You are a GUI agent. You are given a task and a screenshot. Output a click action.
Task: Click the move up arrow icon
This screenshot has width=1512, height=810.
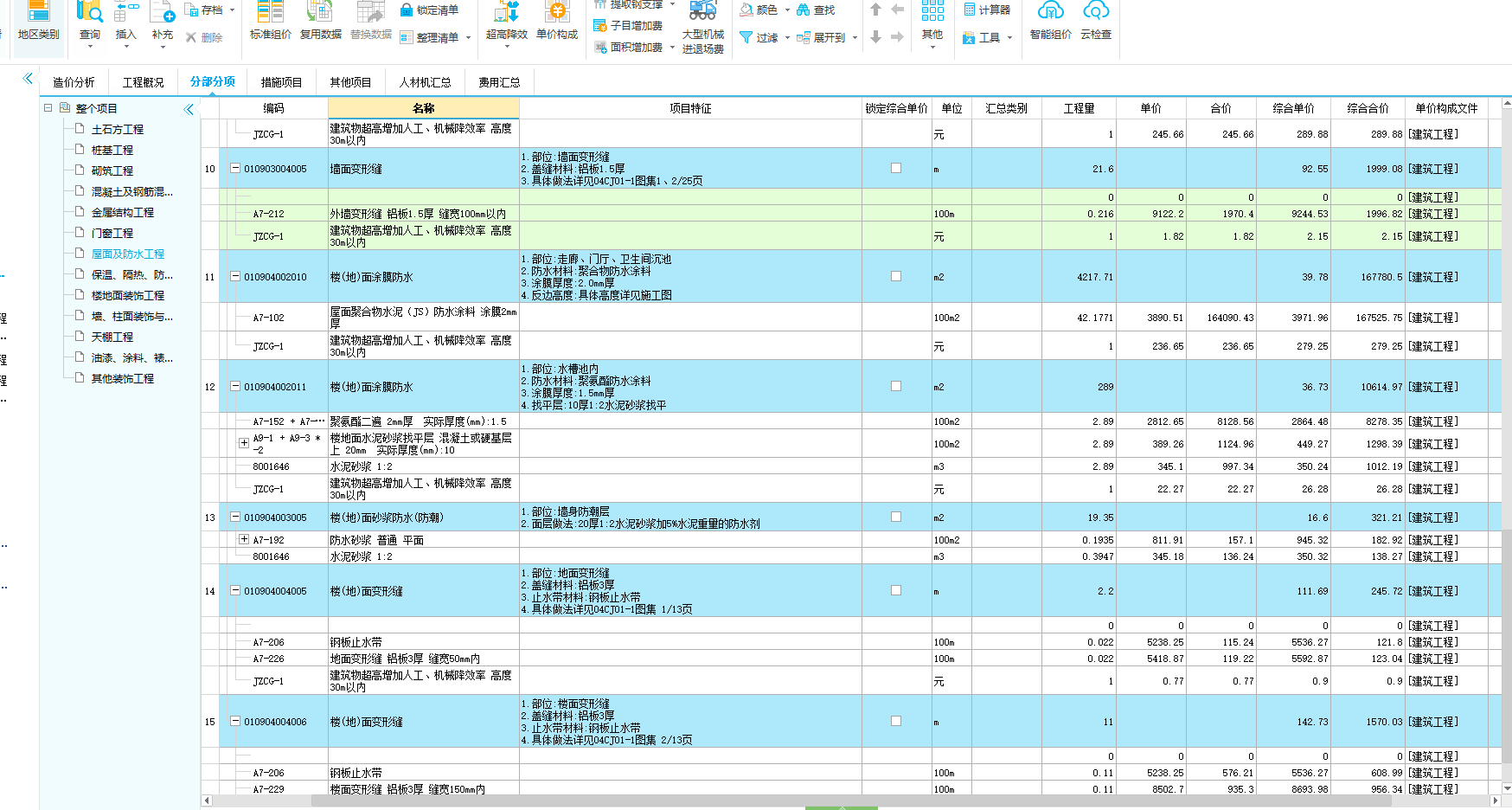pyautogui.click(x=875, y=10)
